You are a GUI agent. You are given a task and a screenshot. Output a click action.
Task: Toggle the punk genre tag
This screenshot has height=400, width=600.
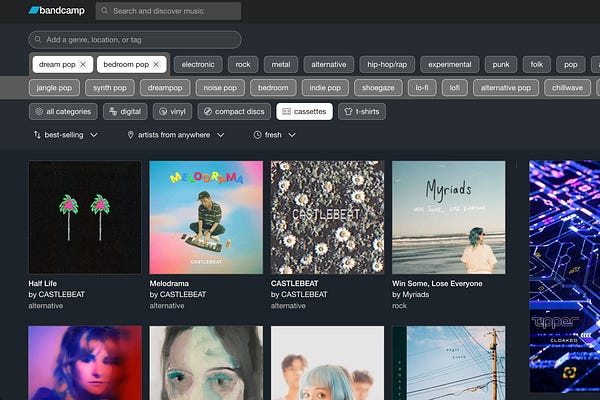[501, 64]
